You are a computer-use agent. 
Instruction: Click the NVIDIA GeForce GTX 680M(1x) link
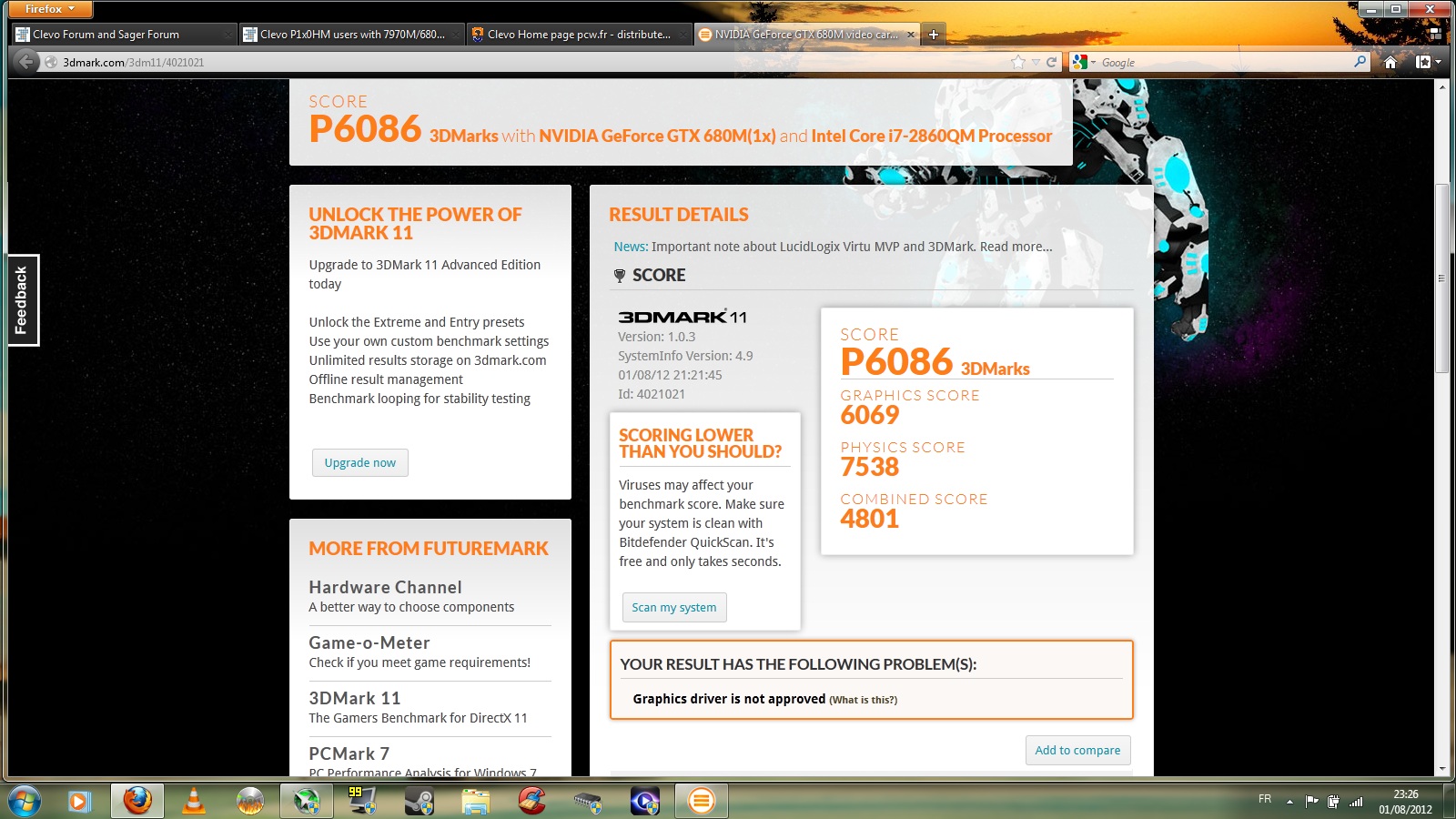[x=657, y=136]
